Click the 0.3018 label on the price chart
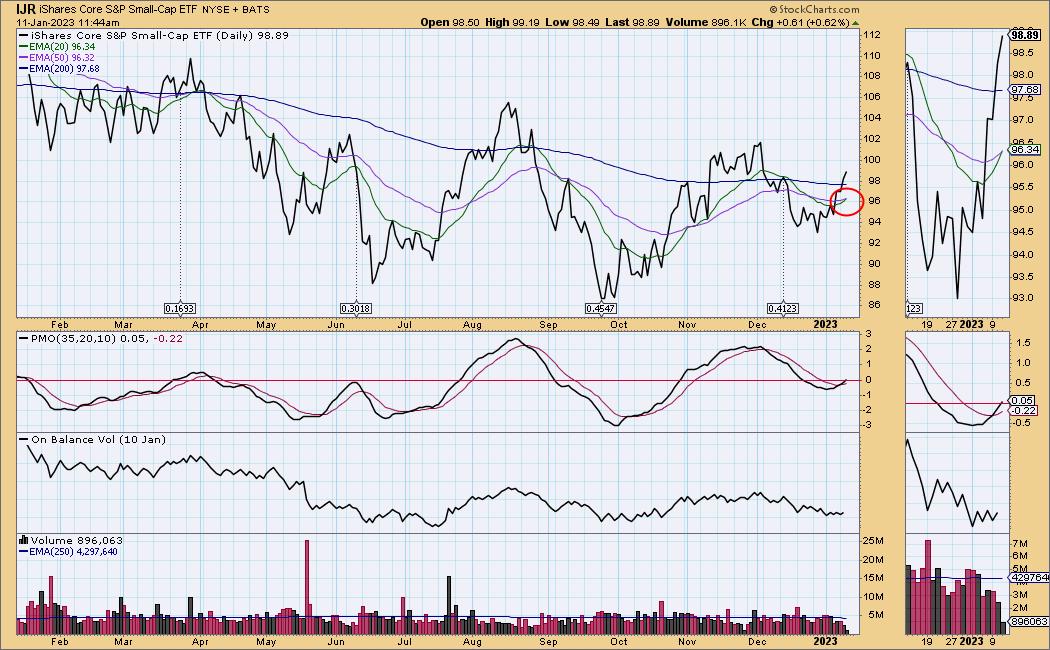The height and width of the screenshot is (650, 1050). [x=356, y=309]
